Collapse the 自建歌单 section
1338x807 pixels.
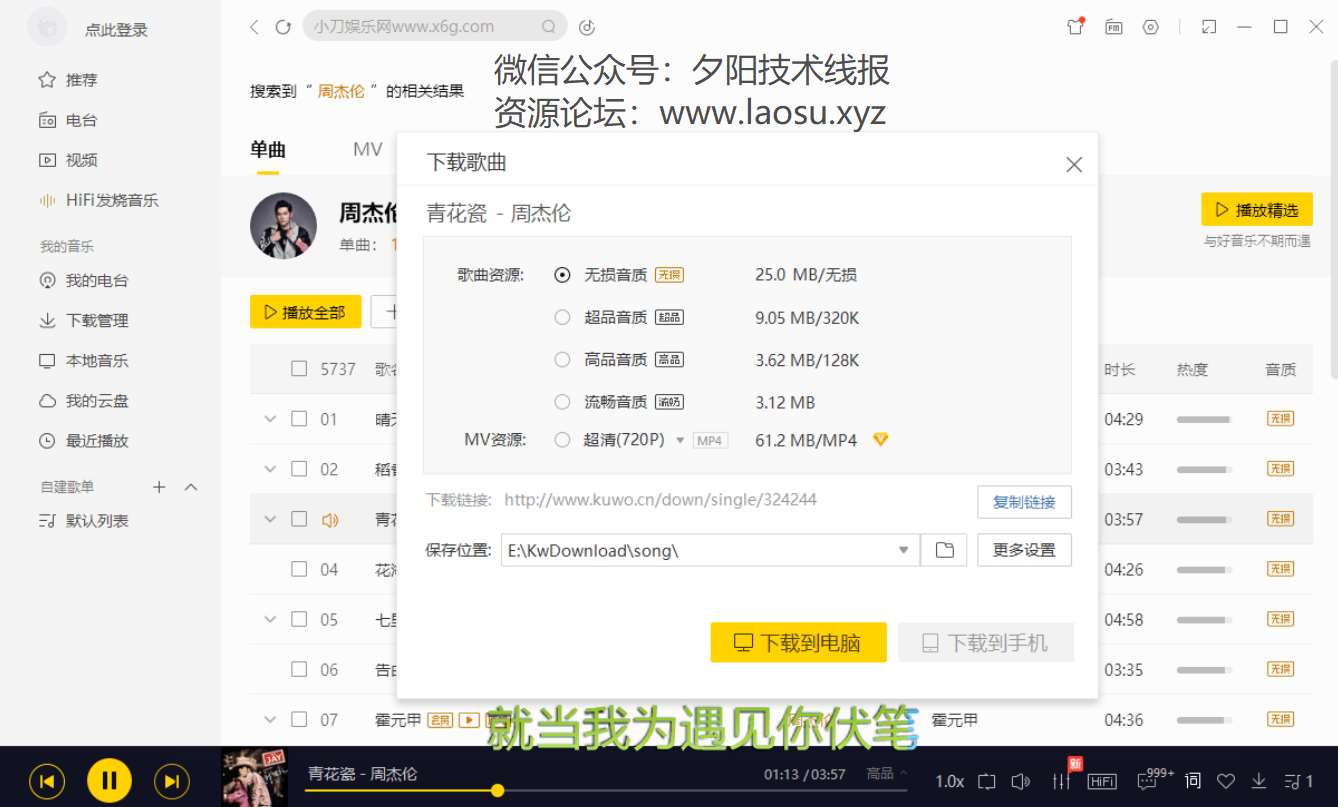click(x=191, y=487)
